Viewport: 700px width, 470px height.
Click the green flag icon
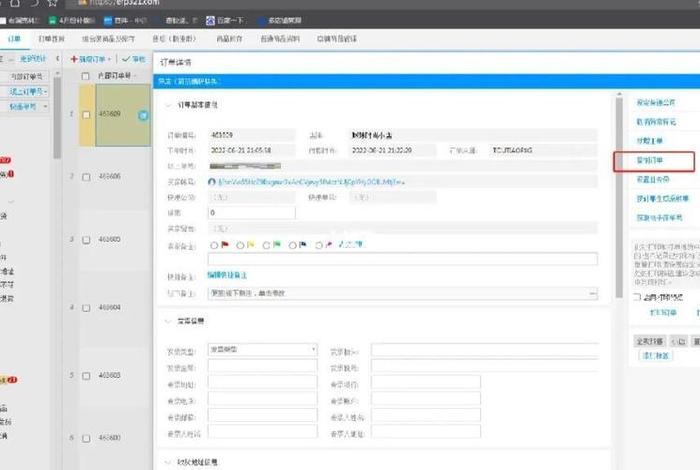click(x=277, y=245)
